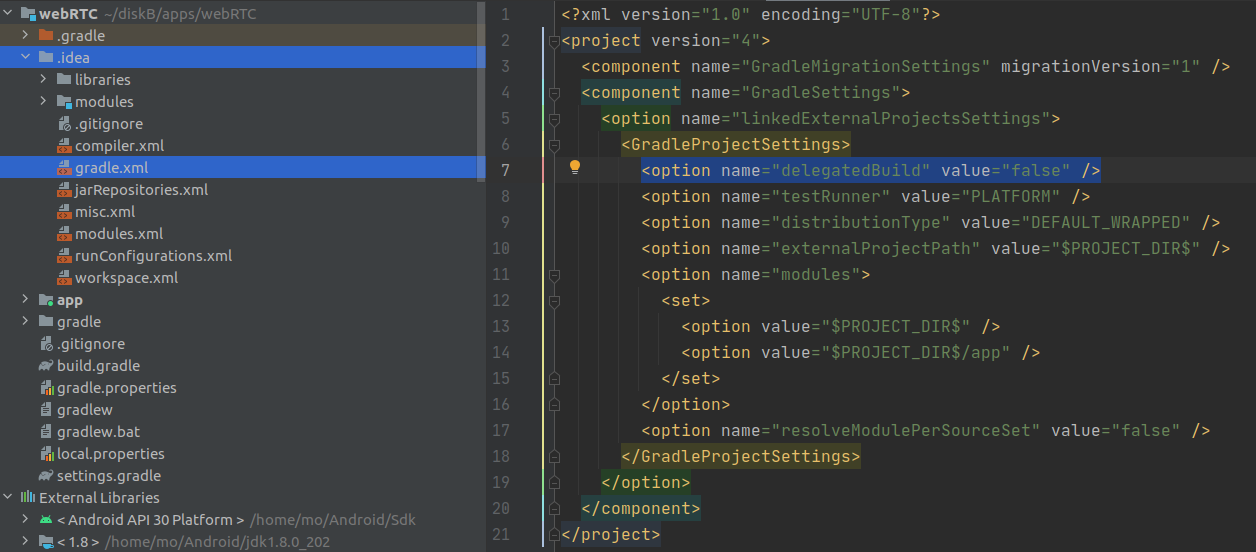This screenshot has height=552, width=1256.
Task: Click the compiler.xml file icon
Action: [x=64, y=146]
